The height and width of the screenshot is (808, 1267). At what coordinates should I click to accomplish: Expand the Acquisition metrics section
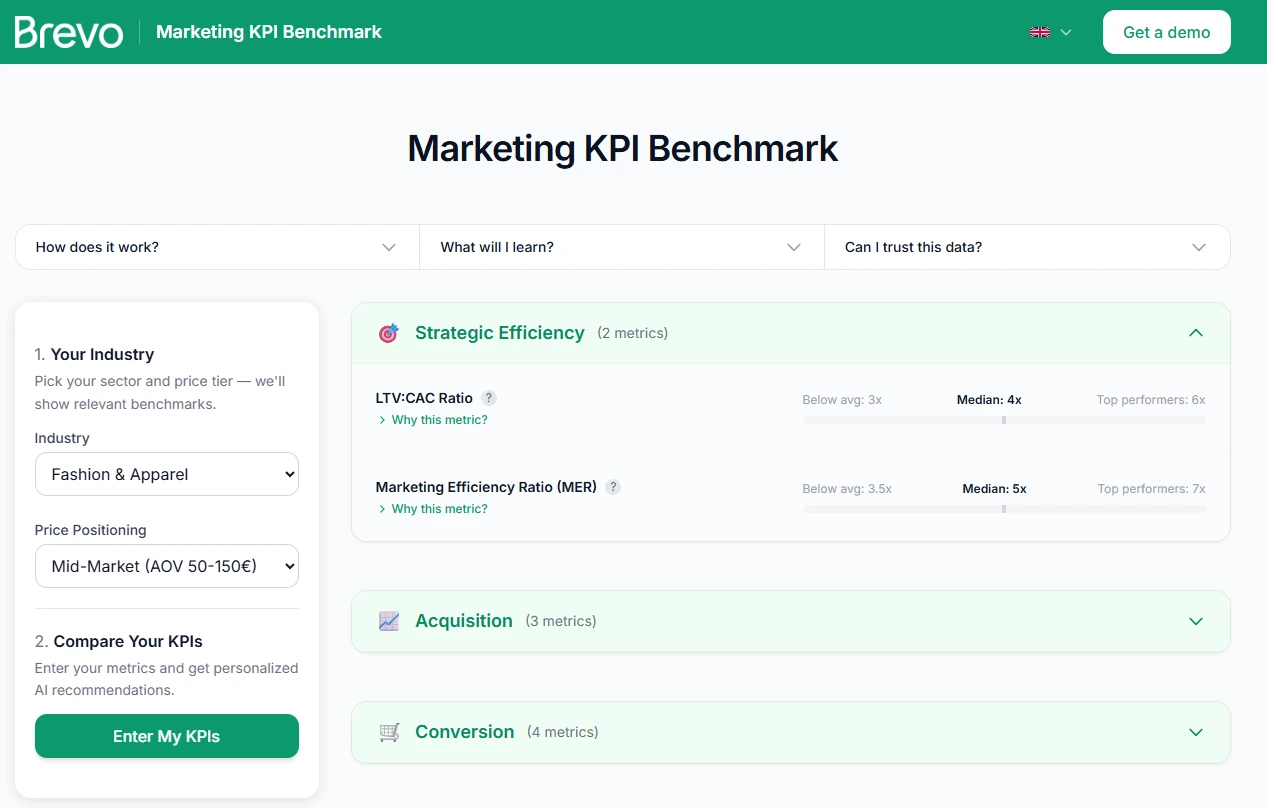point(1196,621)
